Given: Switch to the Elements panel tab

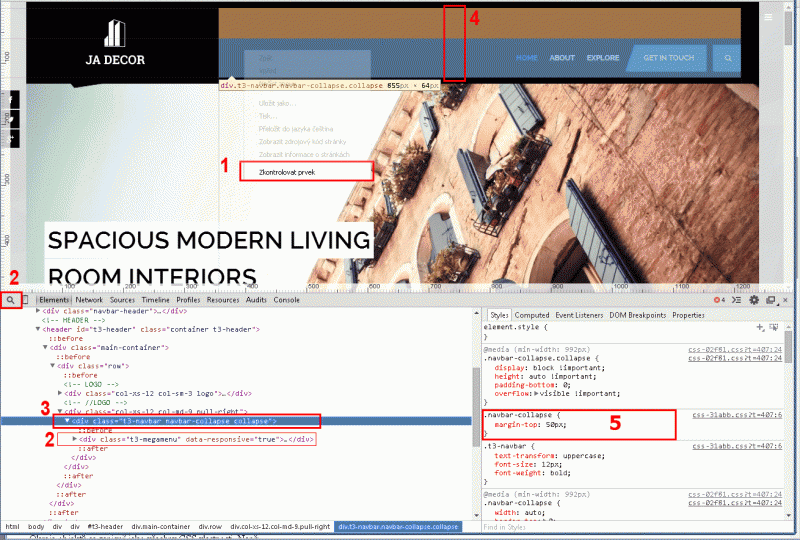Looking at the screenshot, I should (54, 300).
